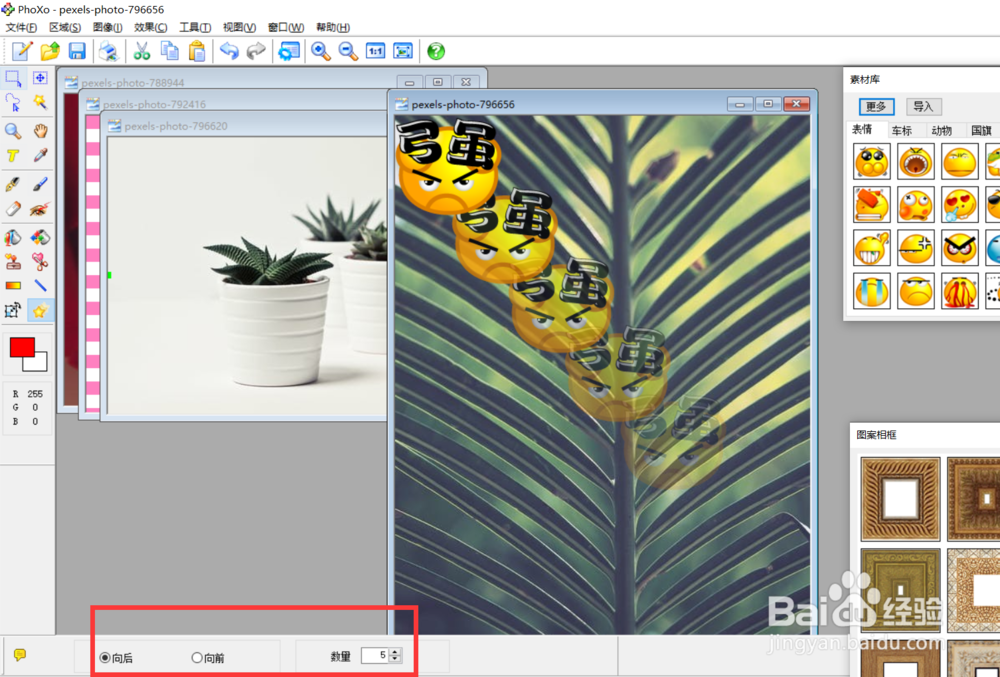Screen dimensions: 1000x677
Task: Click the tip bubble icon in status bar
Action: pos(20,655)
